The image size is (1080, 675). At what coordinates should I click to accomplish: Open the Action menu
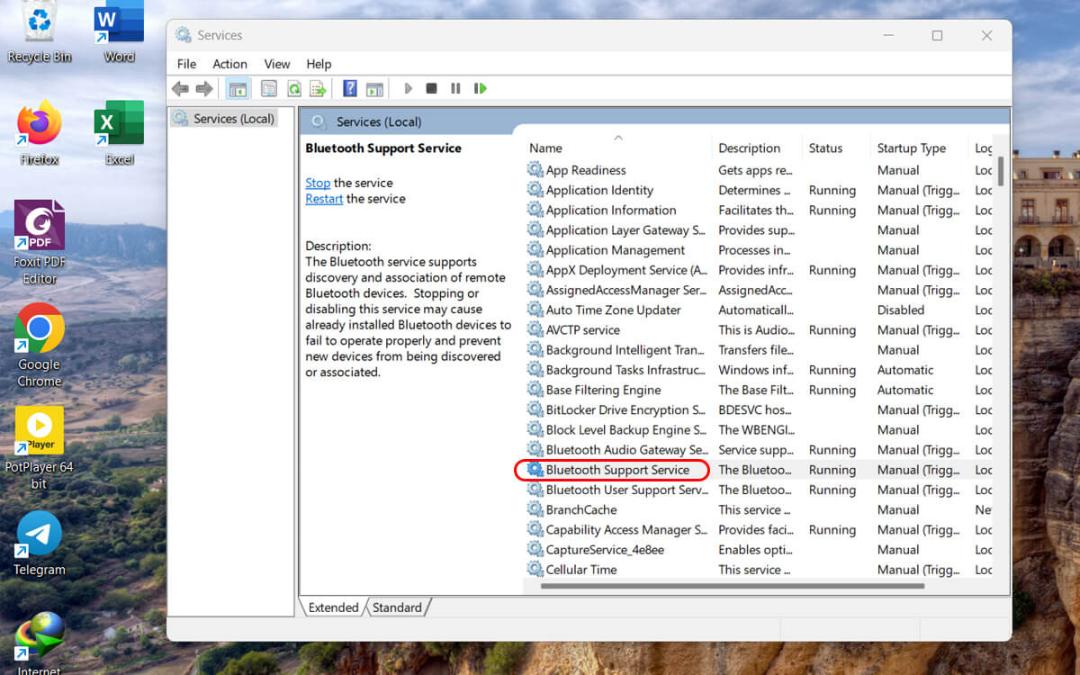pos(229,64)
